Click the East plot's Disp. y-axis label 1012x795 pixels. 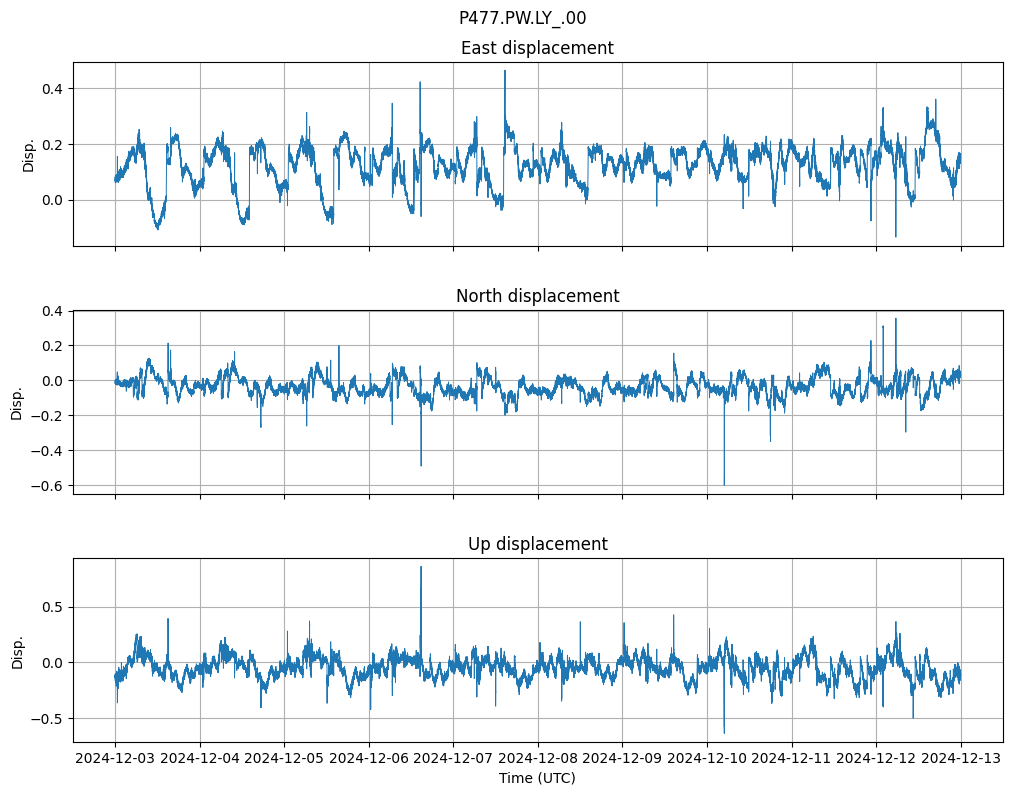coord(29,154)
